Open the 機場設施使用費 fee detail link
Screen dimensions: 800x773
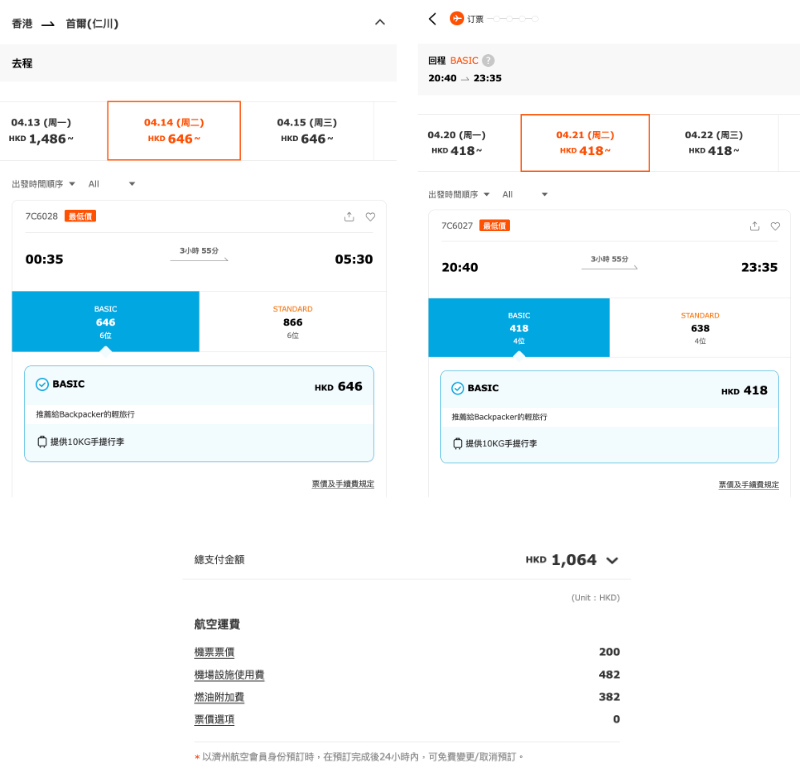(229, 675)
